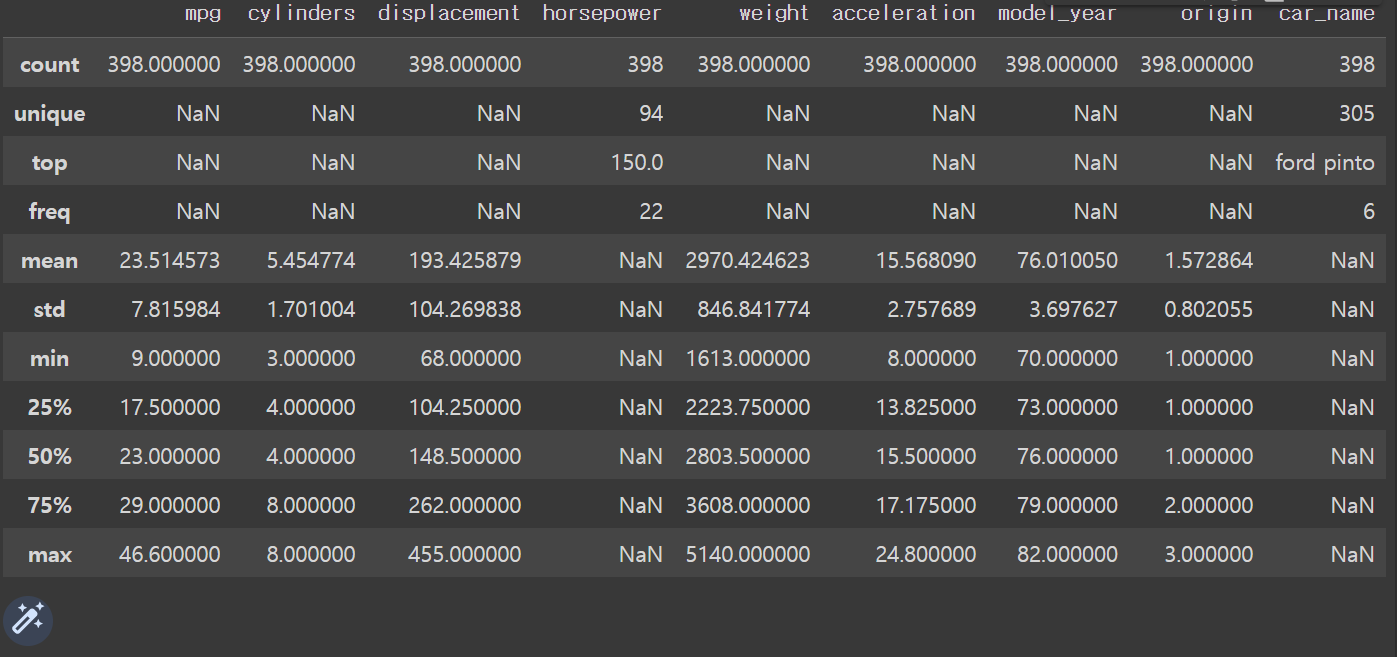Viewport: 1397px width, 657px height.
Task: Click the count row label
Action: pos(50,64)
